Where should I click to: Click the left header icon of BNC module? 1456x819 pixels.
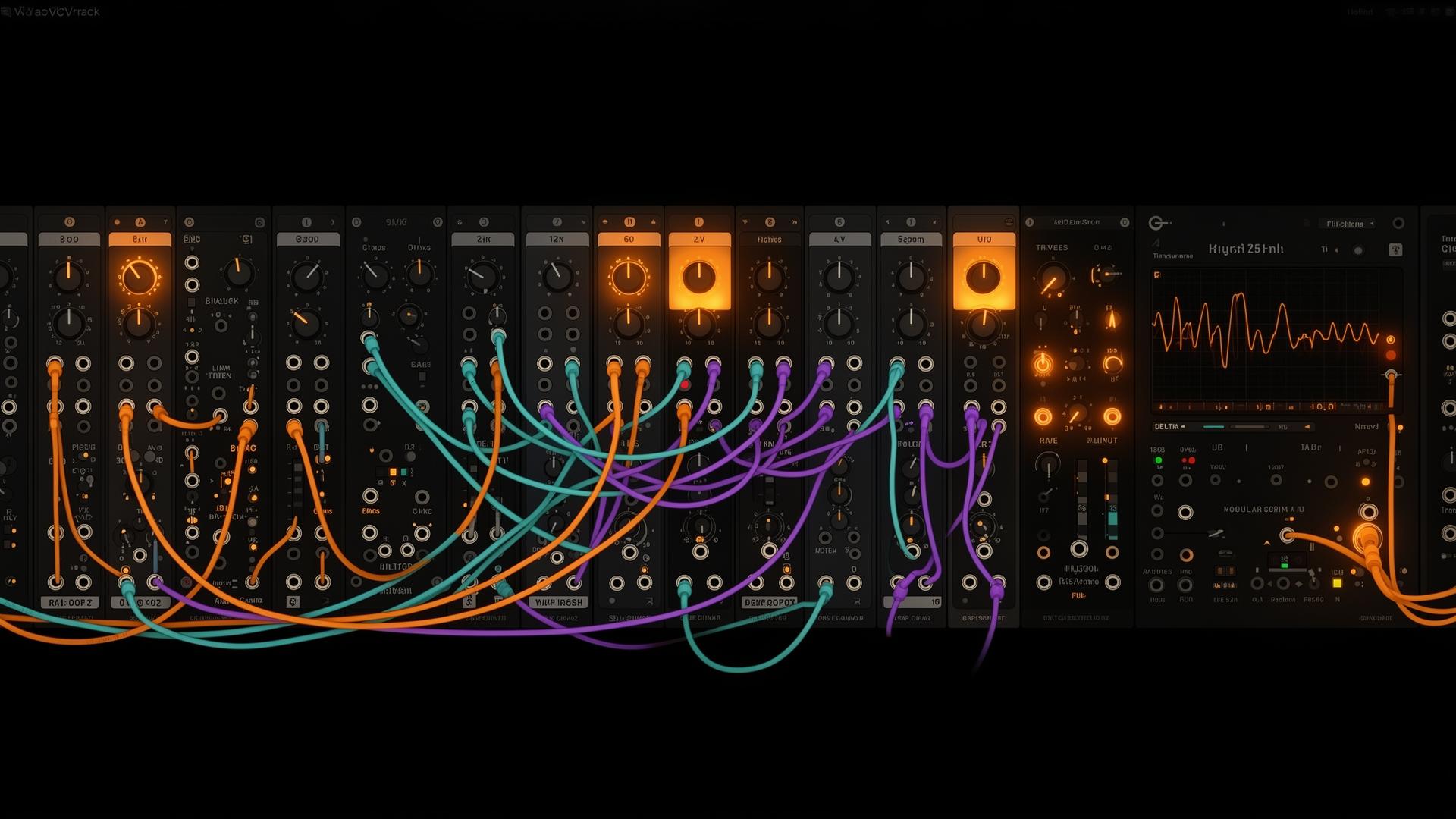[190, 222]
